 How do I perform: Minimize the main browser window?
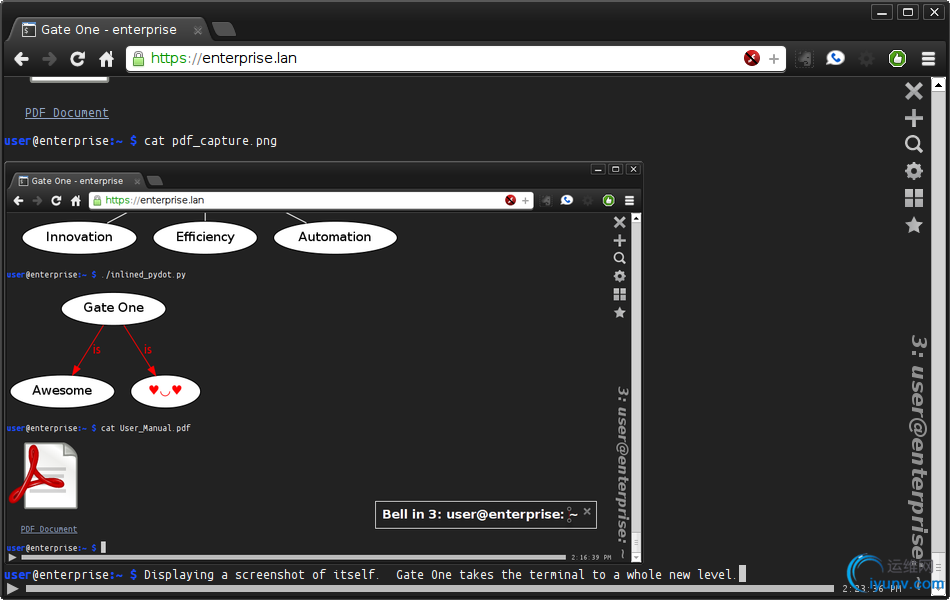coord(882,12)
